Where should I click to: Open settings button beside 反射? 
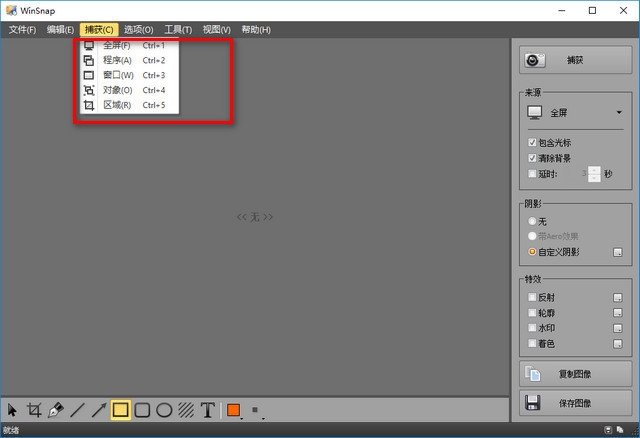pyautogui.click(x=618, y=298)
